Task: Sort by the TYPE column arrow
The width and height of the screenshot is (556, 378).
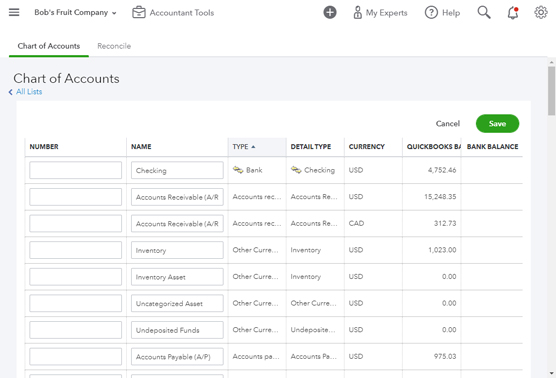Action: click(x=253, y=147)
